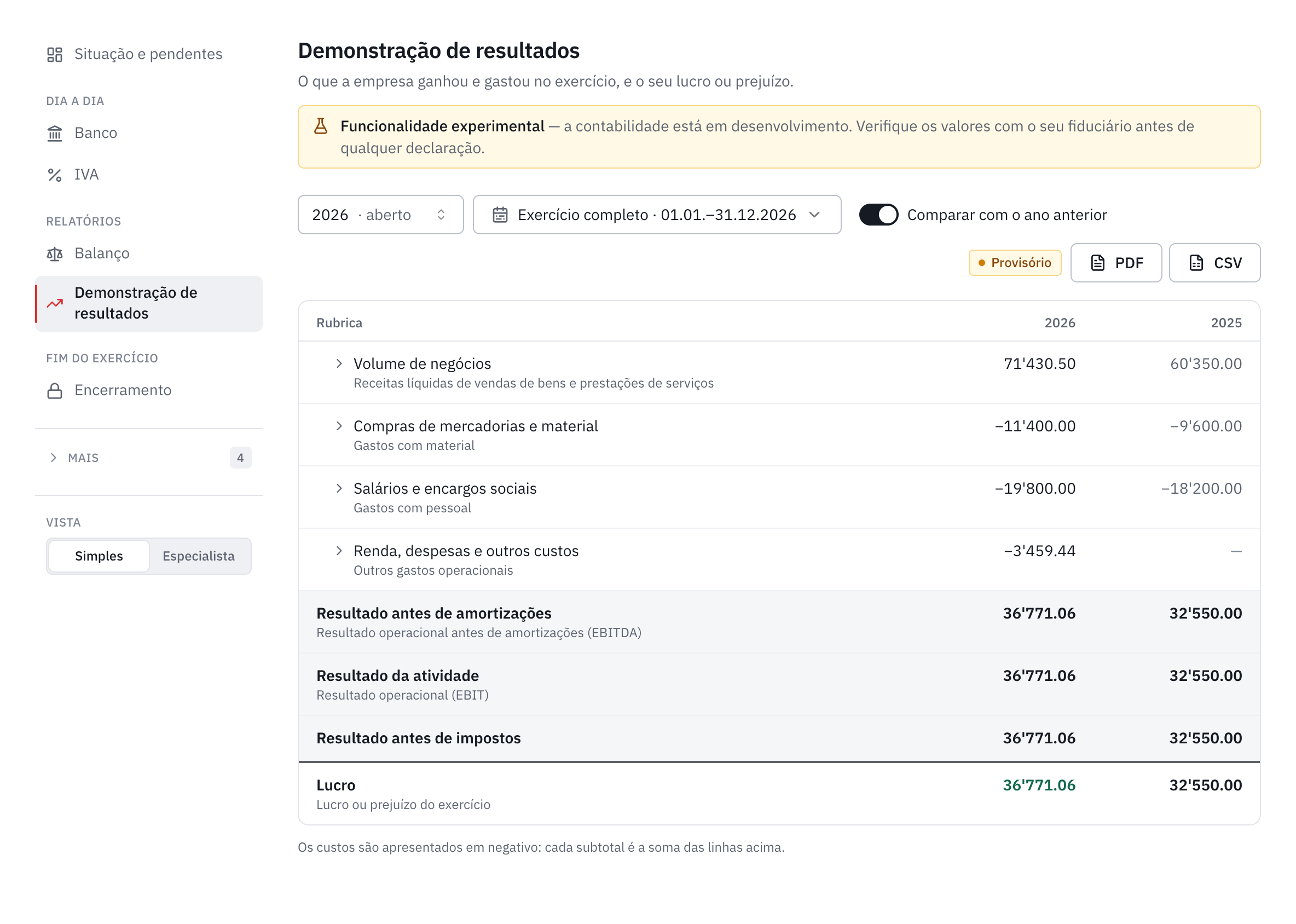Export the report as PDF
This screenshot has height=924, width=1296.
tap(1116, 263)
